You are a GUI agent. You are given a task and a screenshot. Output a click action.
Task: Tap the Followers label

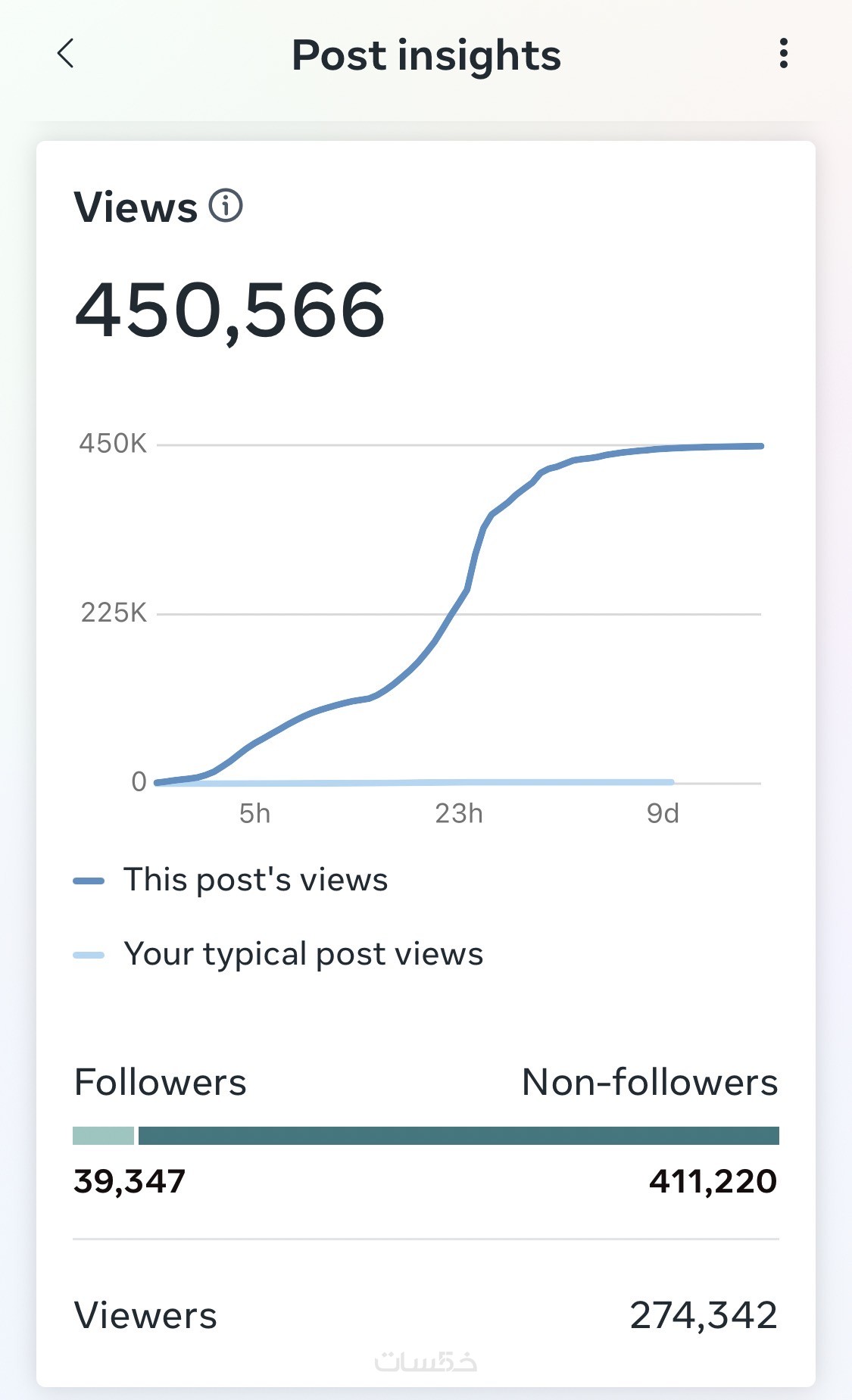pos(161,1082)
